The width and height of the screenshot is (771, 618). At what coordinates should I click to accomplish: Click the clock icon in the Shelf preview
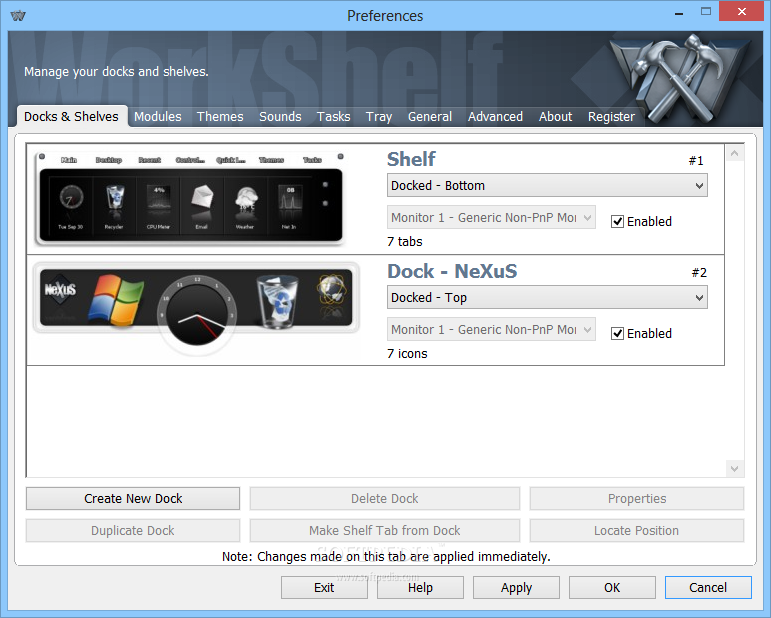pyautogui.click(x=71, y=198)
